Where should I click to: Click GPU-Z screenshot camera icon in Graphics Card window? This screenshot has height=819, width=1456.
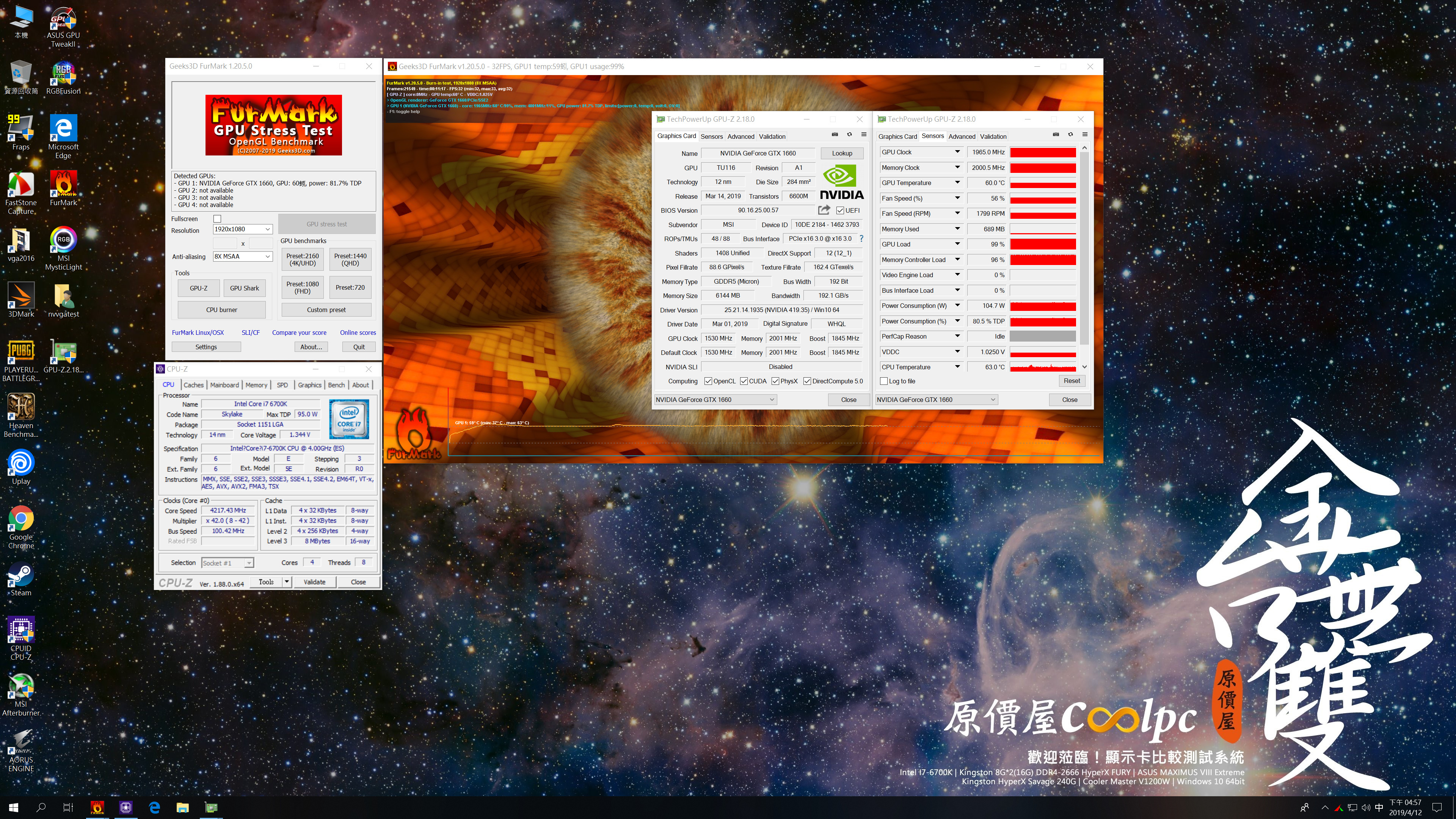coord(834,135)
